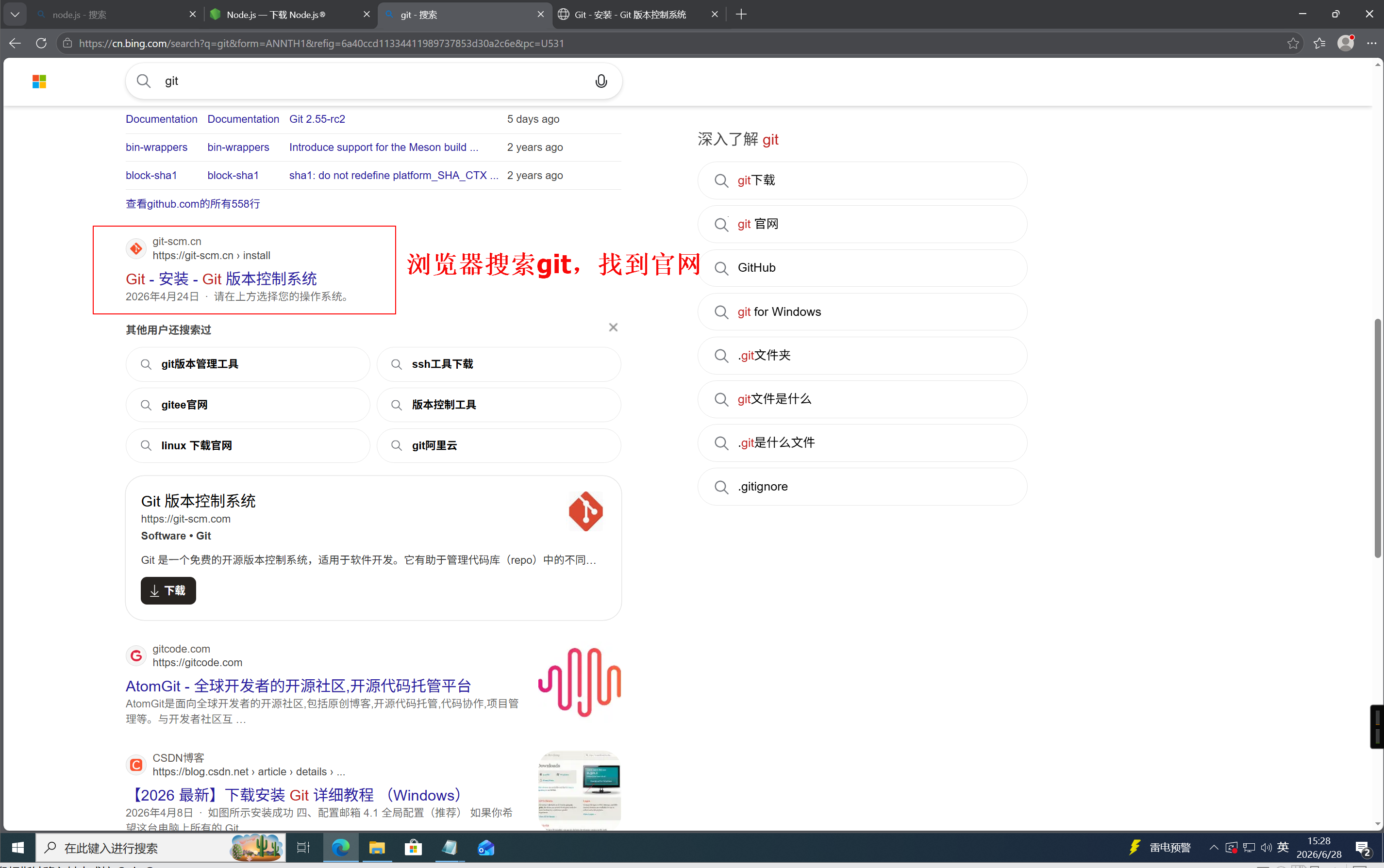Click the 下载 button in Git card

coord(168,591)
